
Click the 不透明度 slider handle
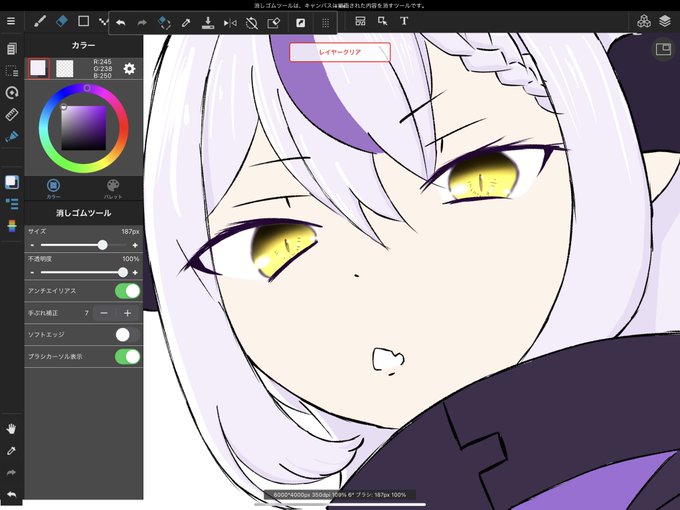[x=123, y=272]
